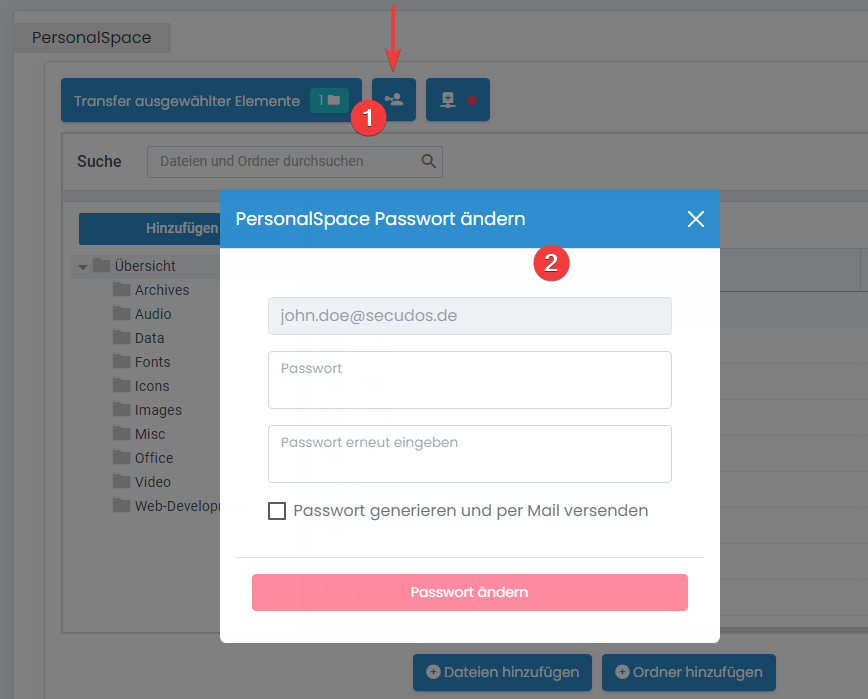Click the Audio folder icon

(122, 314)
